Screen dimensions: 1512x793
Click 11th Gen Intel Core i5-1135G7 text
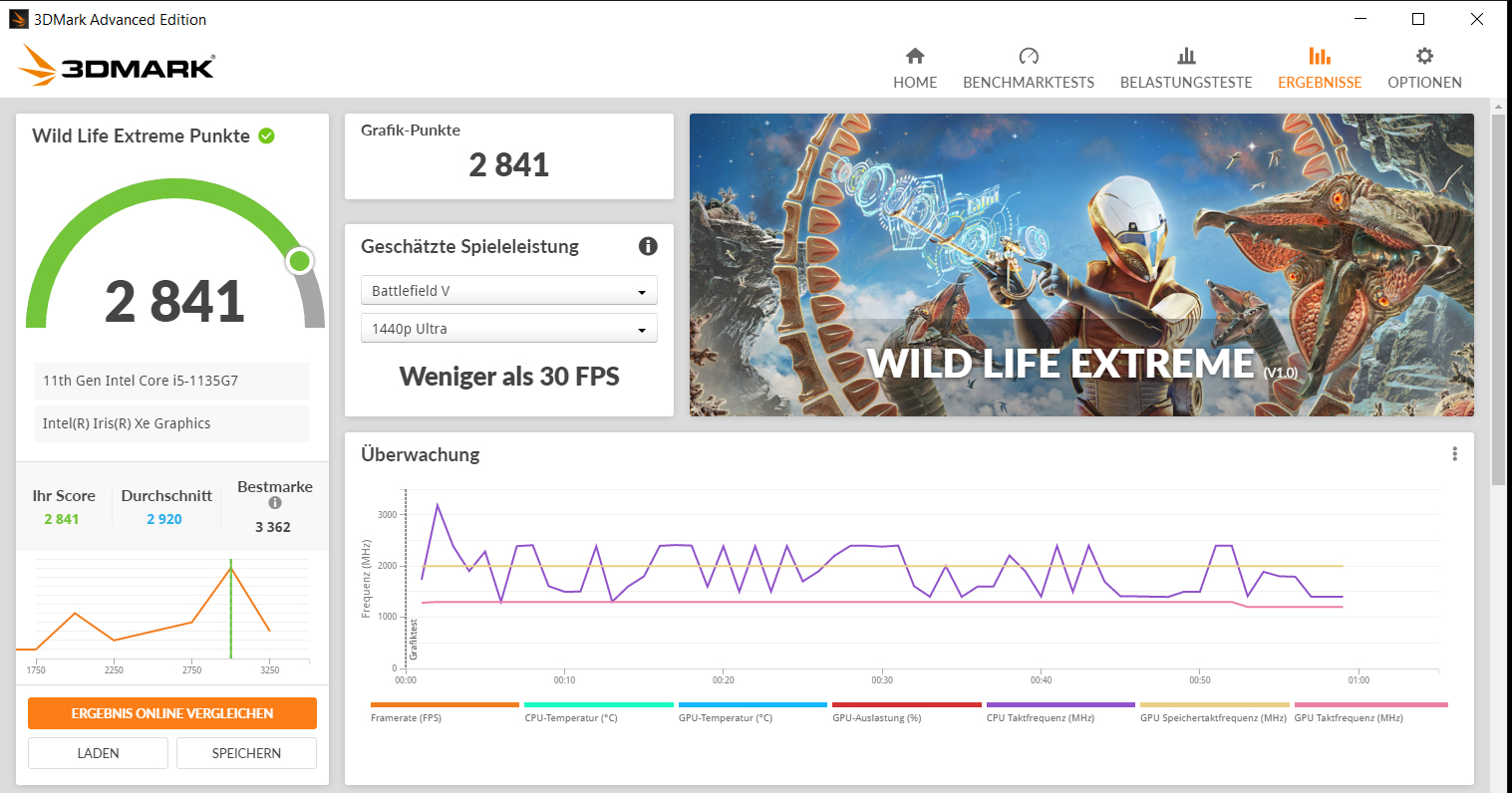[141, 381]
